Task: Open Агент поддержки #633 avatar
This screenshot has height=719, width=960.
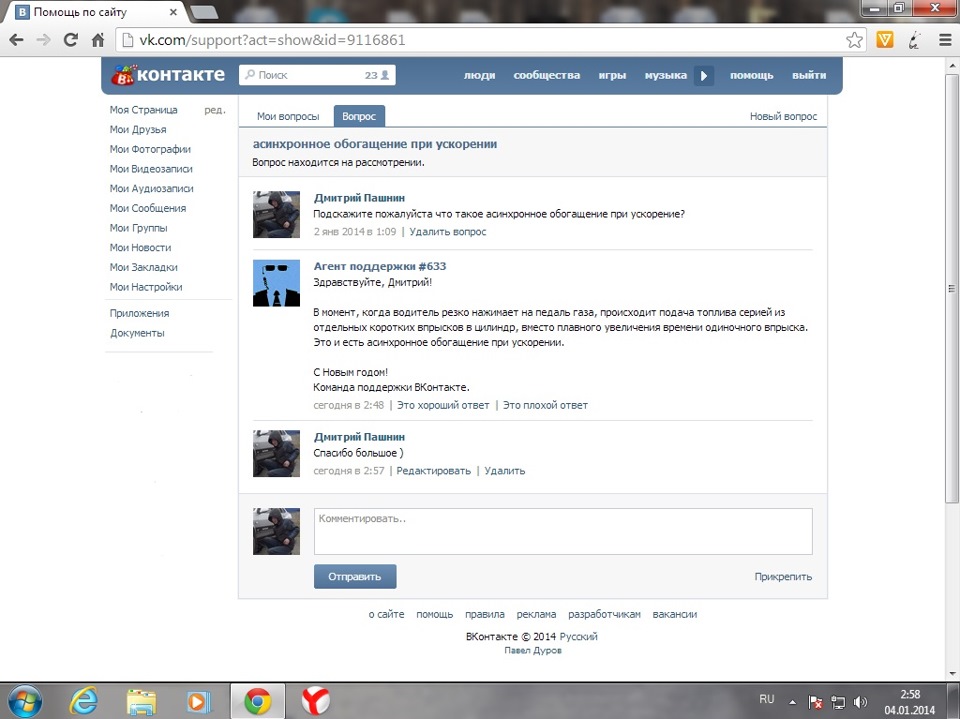Action: pyautogui.click(x=276, y=283)
